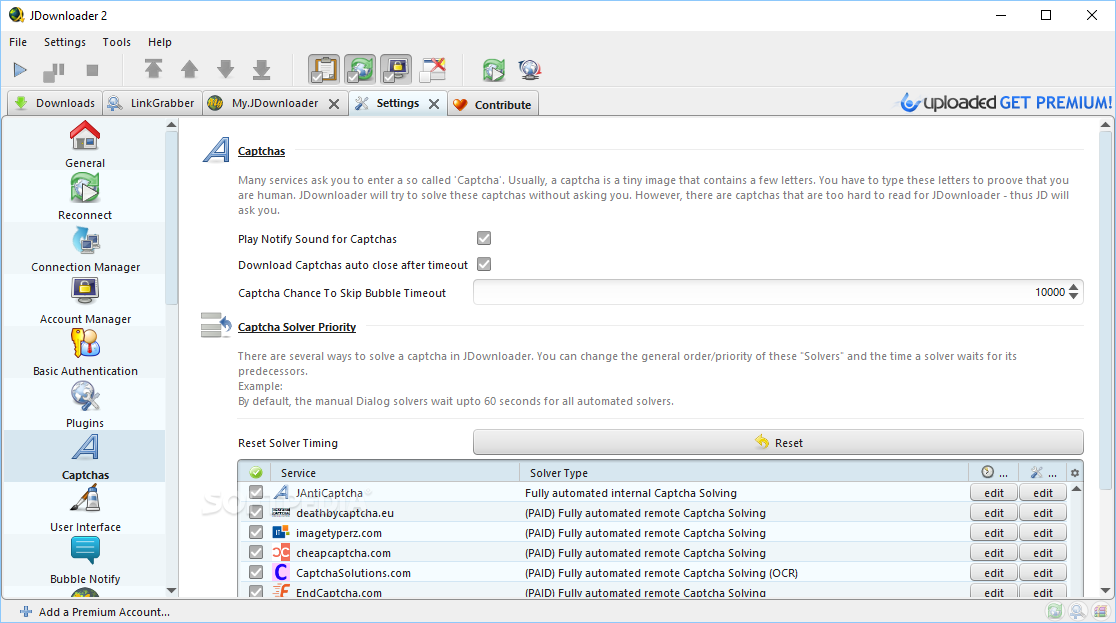Screen dimensions: 1116x623
Task: Click the uploaded GET PREMIUM banner
Action: coord(1004,103)
